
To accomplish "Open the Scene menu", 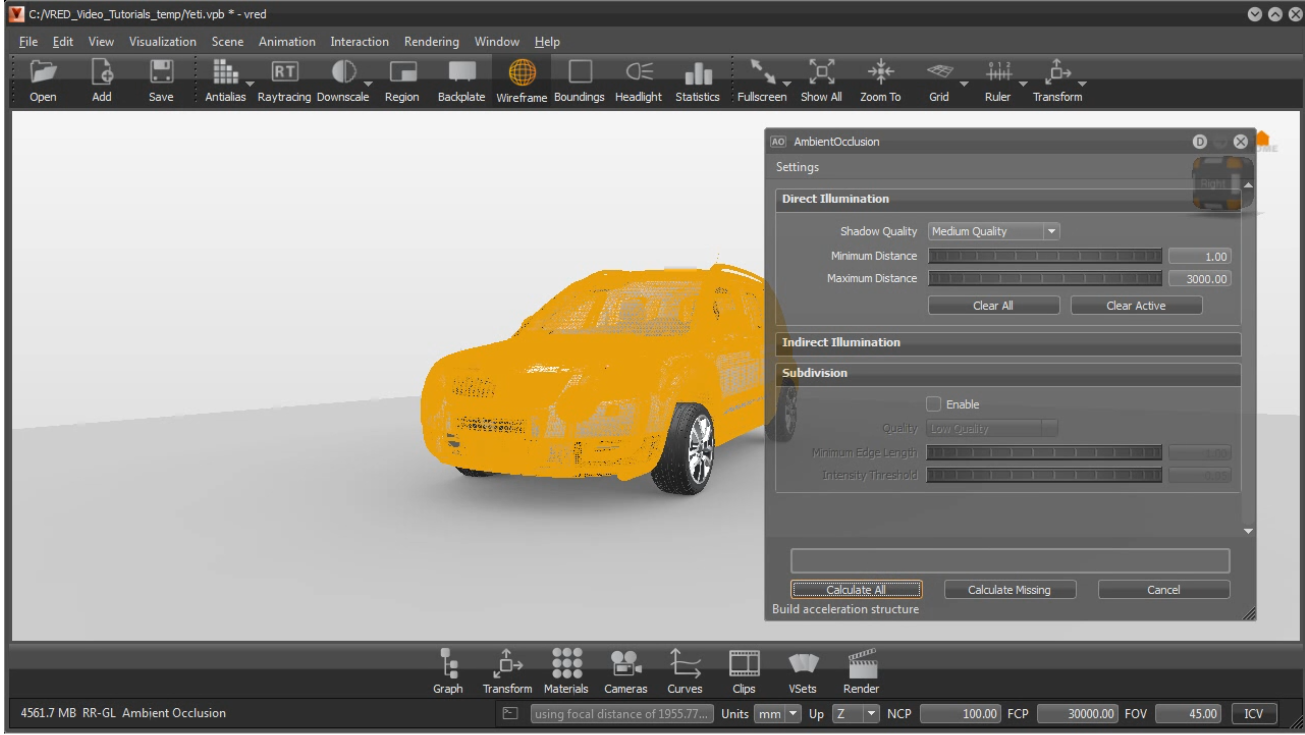I will coord(228,42).
